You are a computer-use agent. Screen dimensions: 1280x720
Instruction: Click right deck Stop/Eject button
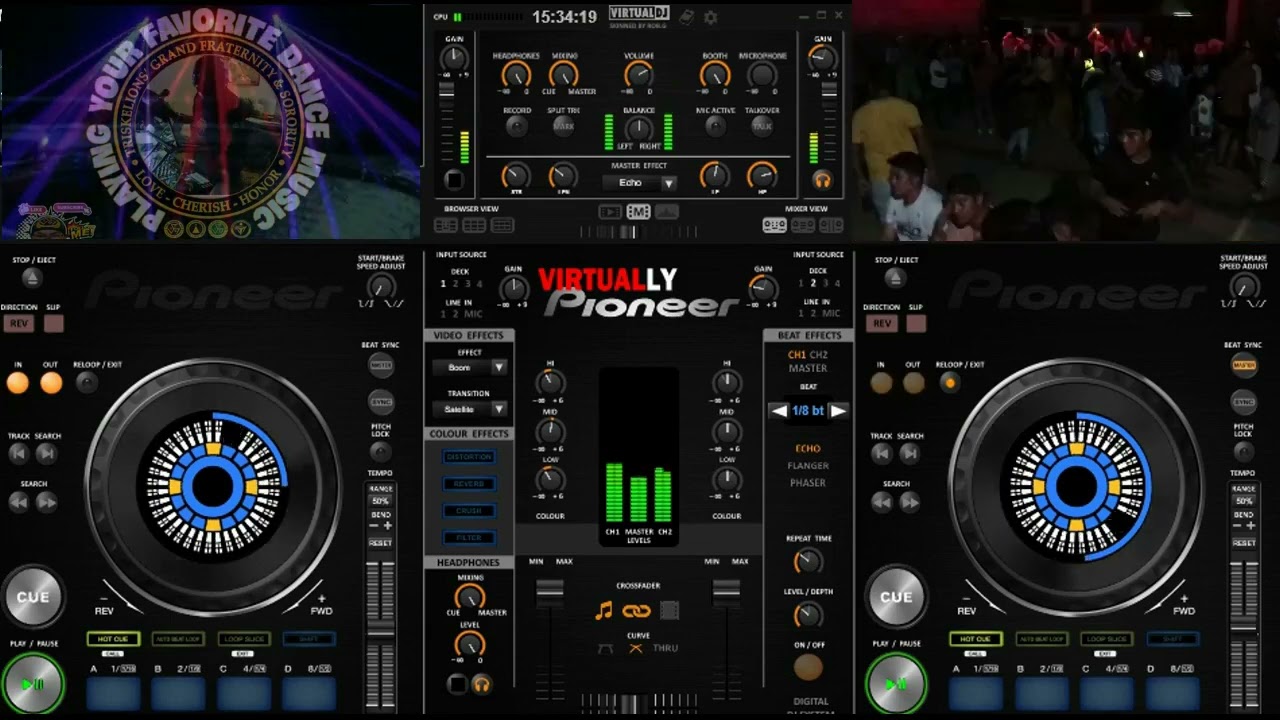pos(895,278)
